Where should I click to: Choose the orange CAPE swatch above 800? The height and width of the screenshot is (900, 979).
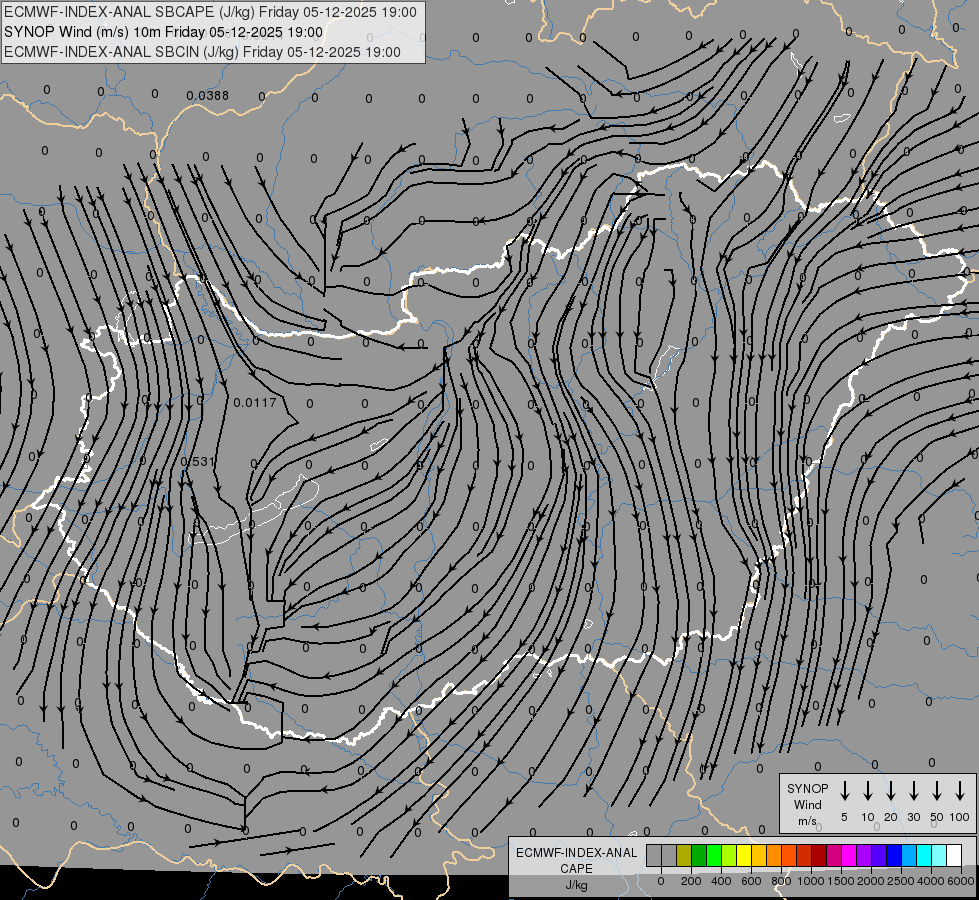(774, 855)
